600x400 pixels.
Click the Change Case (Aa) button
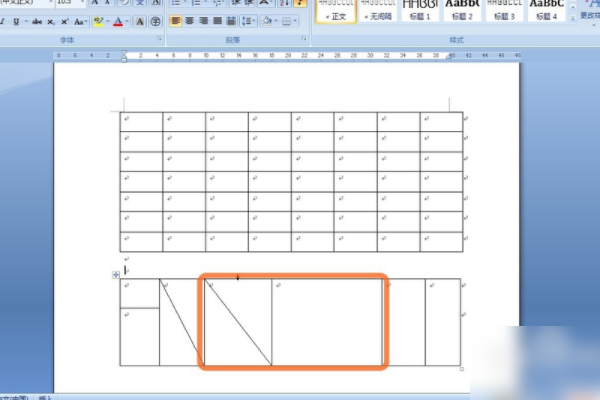pos(78,22)
